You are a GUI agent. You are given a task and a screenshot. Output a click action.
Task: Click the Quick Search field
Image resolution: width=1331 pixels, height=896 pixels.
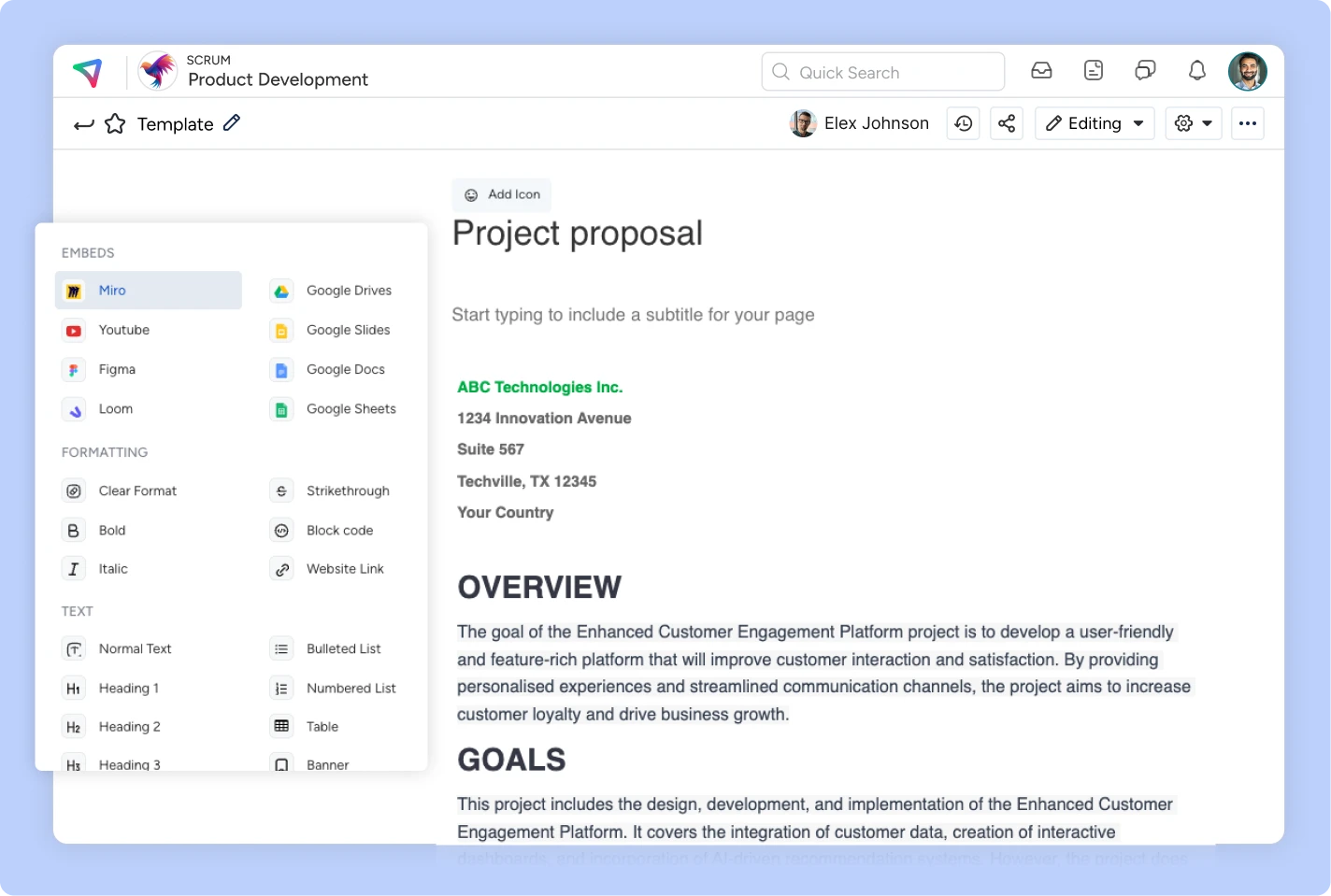(x=882, y=72)
